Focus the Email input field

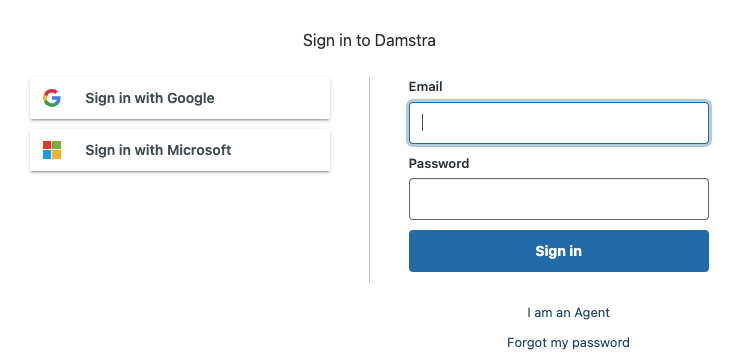[x=559, y=123]
